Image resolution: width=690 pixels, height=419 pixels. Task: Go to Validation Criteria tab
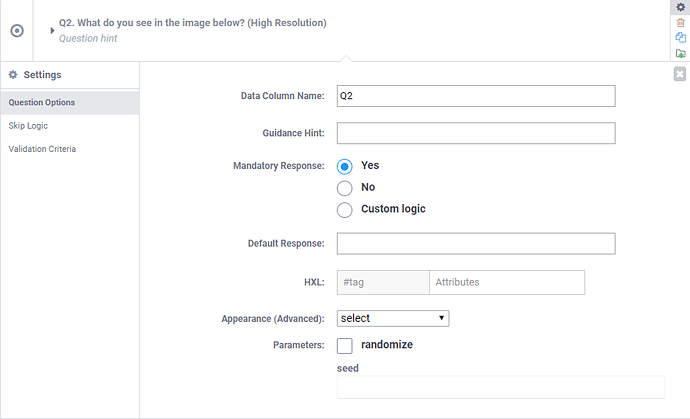pyautogui.click(x=42, y=149)
